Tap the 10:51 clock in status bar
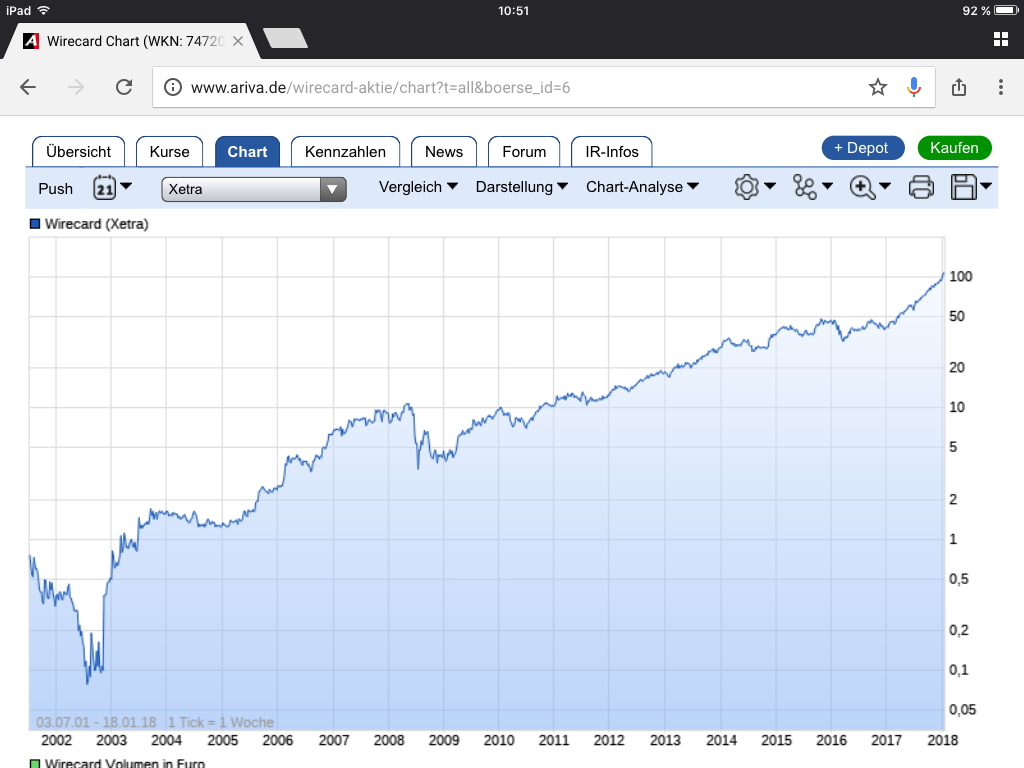1024x768 pixels. 513,10
